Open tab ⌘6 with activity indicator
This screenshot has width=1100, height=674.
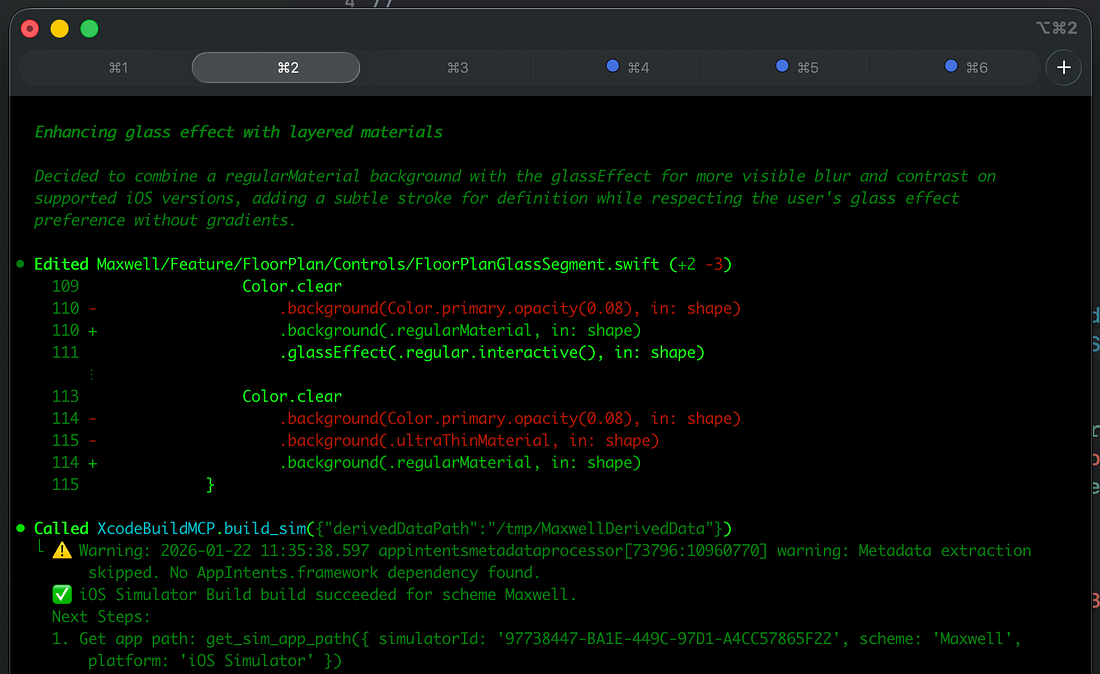point(967,67)
